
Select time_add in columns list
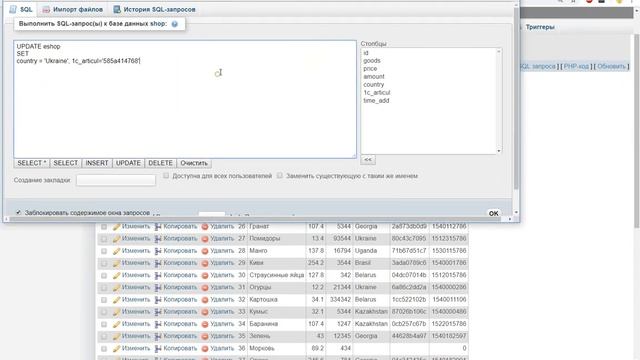tap(376, 100)
